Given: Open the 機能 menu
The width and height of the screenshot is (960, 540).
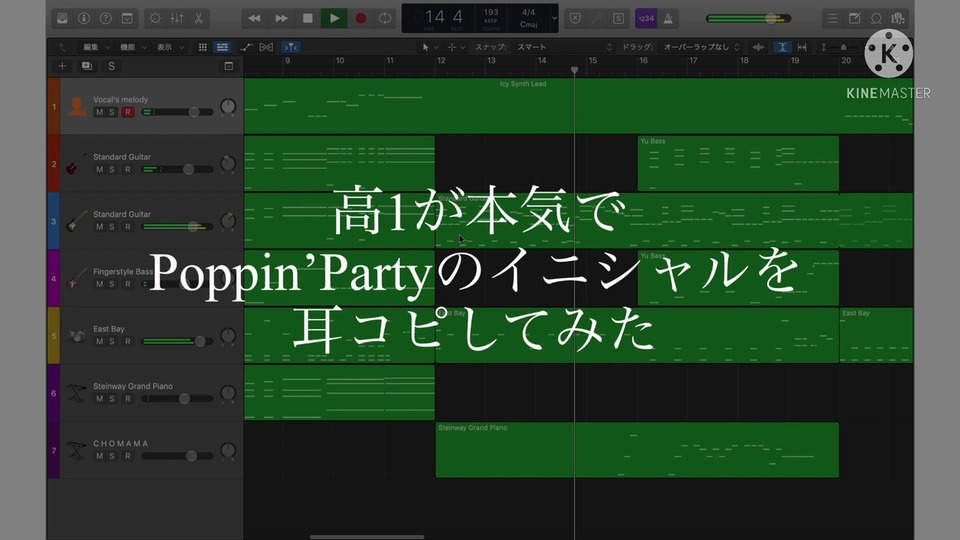Looking at the screenshot, I should [x=133, y=47].
